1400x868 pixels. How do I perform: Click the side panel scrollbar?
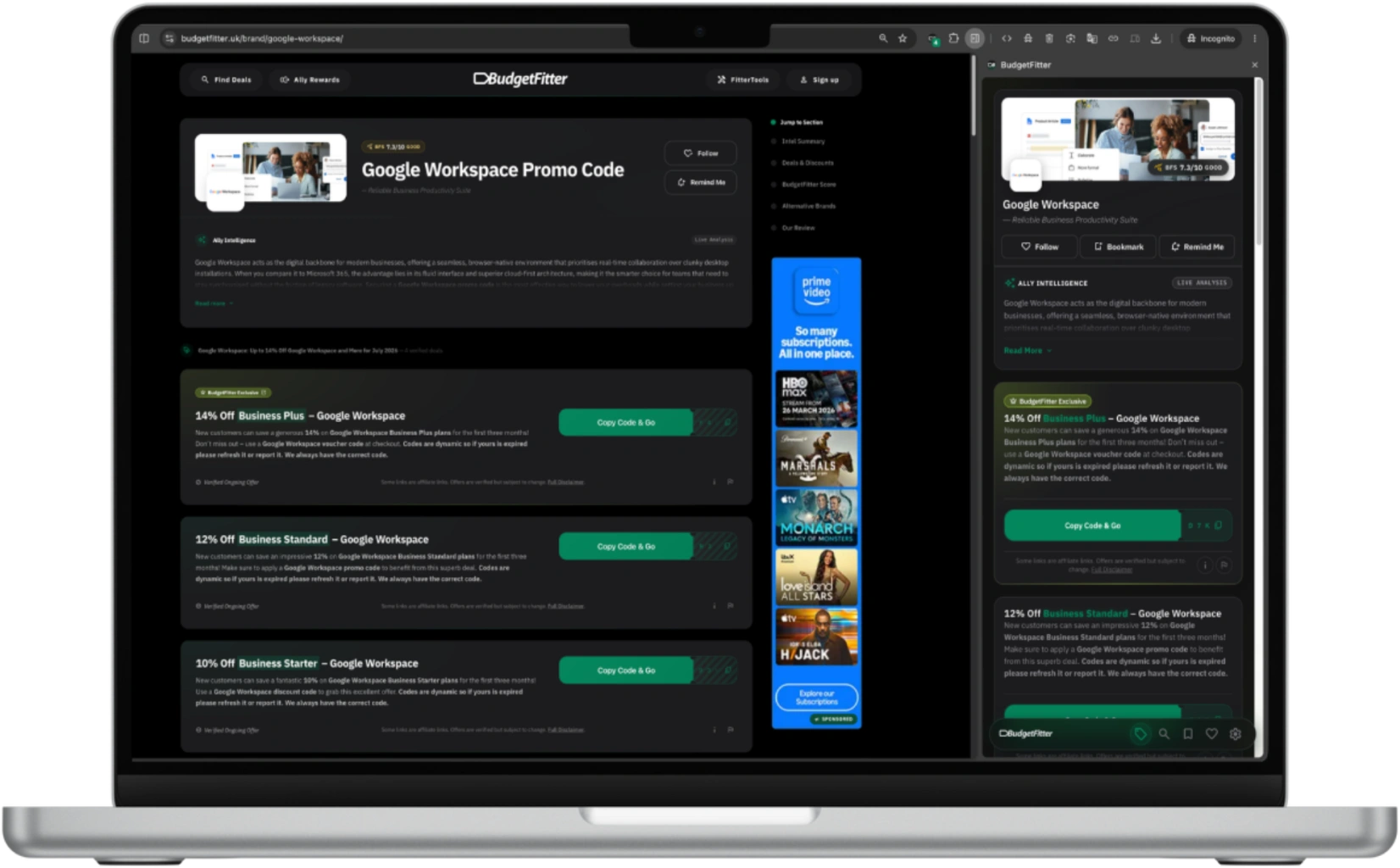pos(1258,161)
